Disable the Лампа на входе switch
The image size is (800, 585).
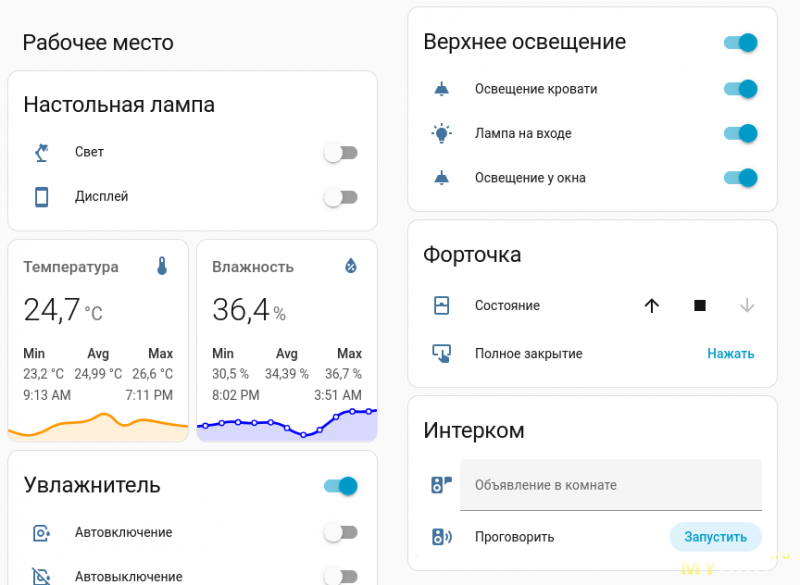[x=740, y=133]
